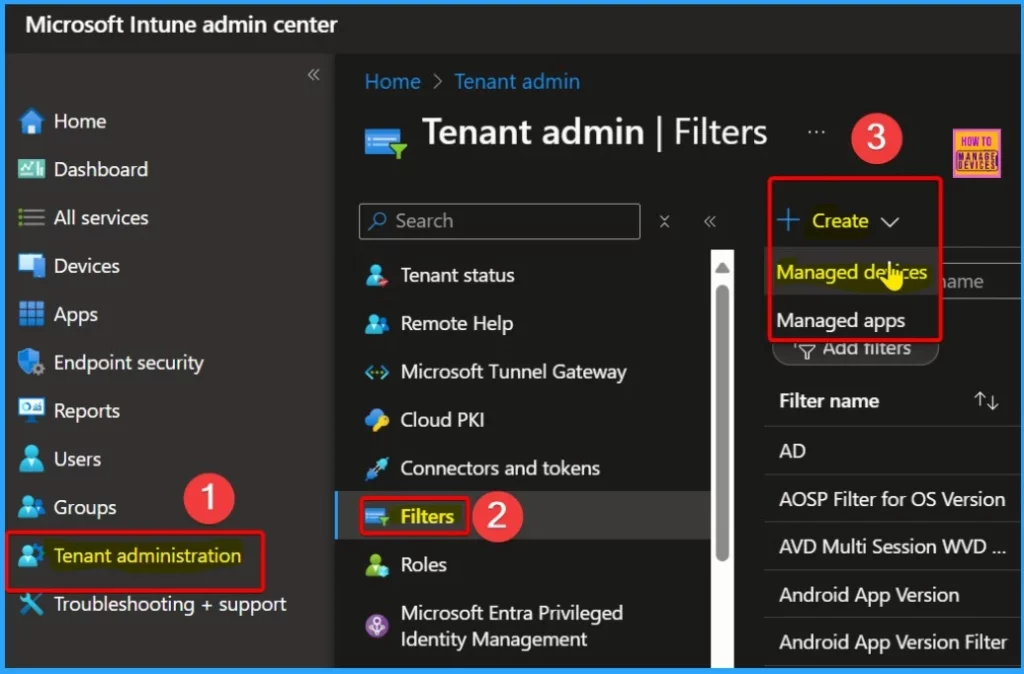Click the Privileged Identity Management icon
This screenshot has width=1024, height=674.
(x=377, y=626)
